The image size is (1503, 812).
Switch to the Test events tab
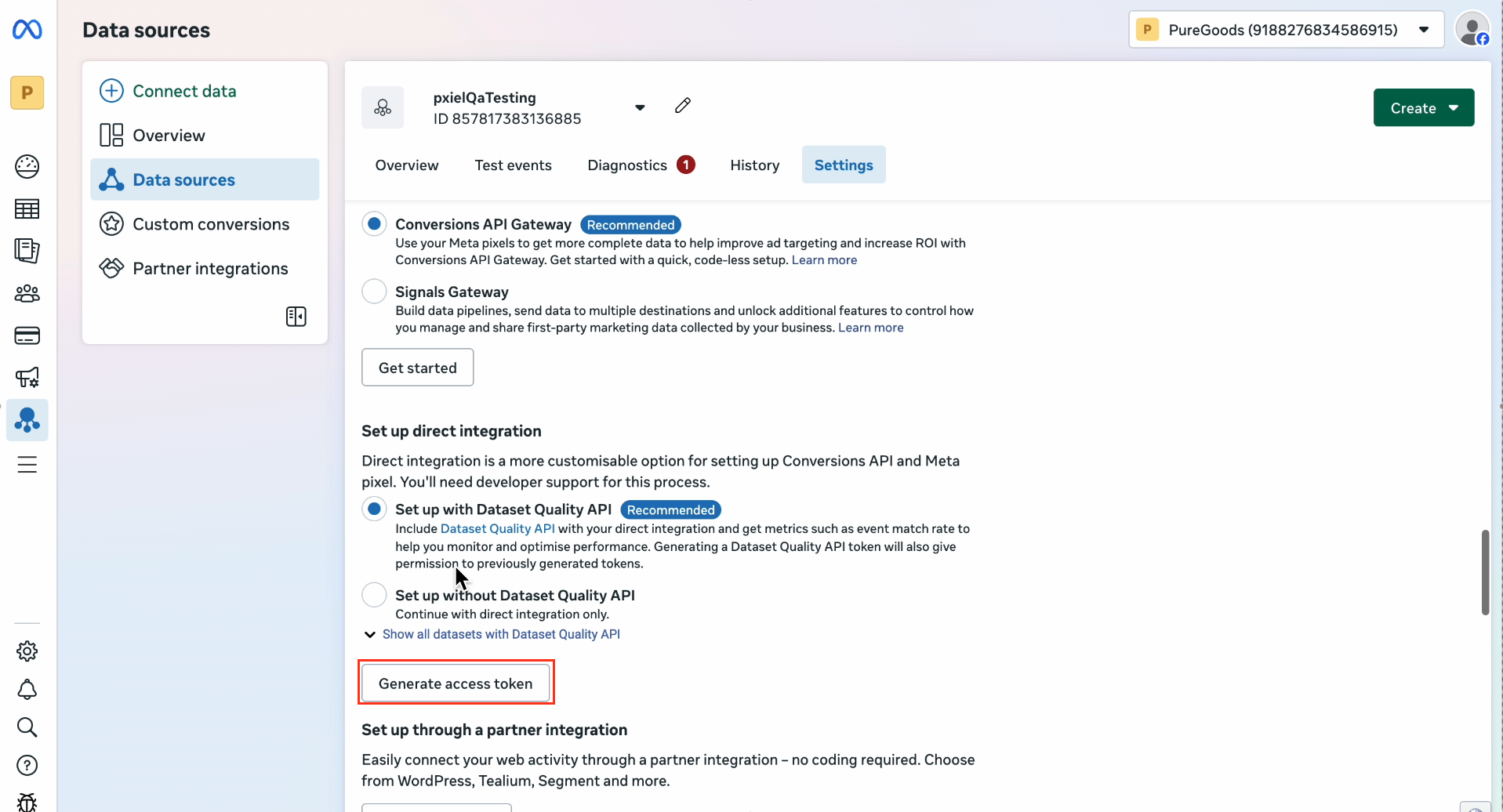click(x=513, y=165)
